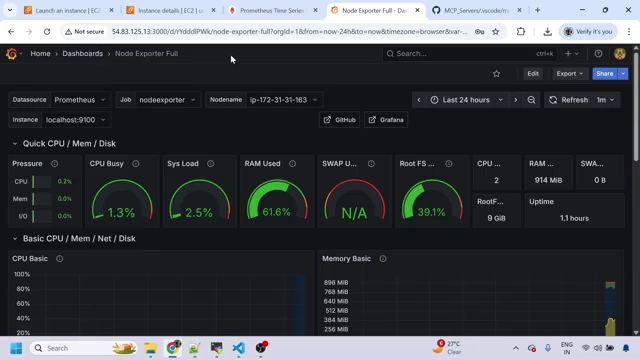Image resolution: width=640 pixels, height=360 pixels.
Task: Open File Explorer from taskbar
Action: point(151,348)
